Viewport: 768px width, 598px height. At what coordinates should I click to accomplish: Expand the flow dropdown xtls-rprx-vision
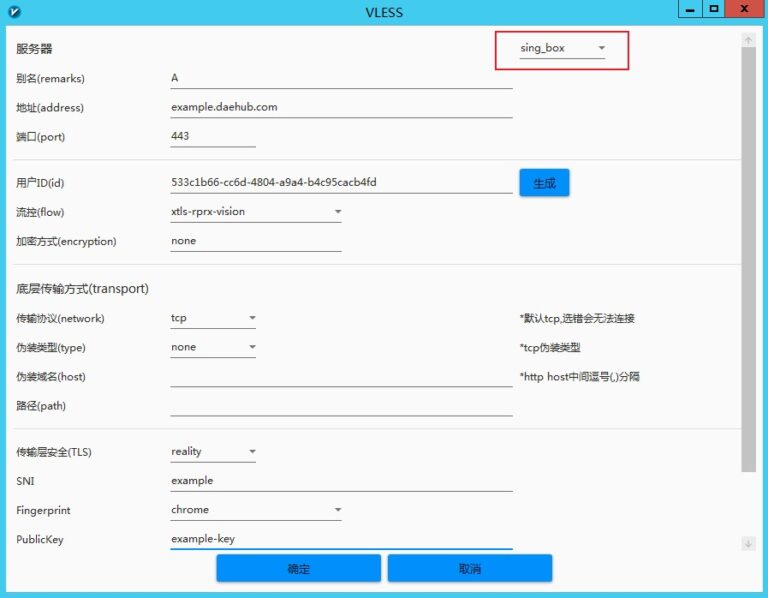[x=256, y=212]
